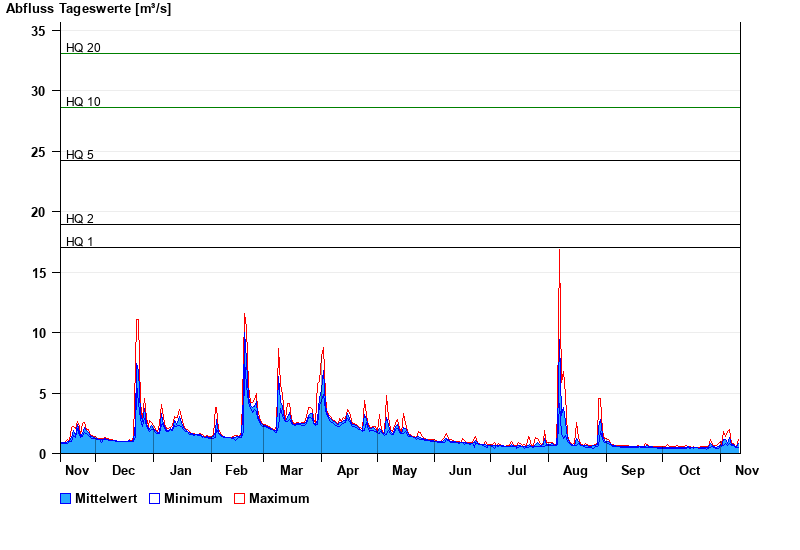Image resolution: width=800 pixels, height=550 pixels.
Task: Select the Aug month label on axis
Action: coord(576,470)
